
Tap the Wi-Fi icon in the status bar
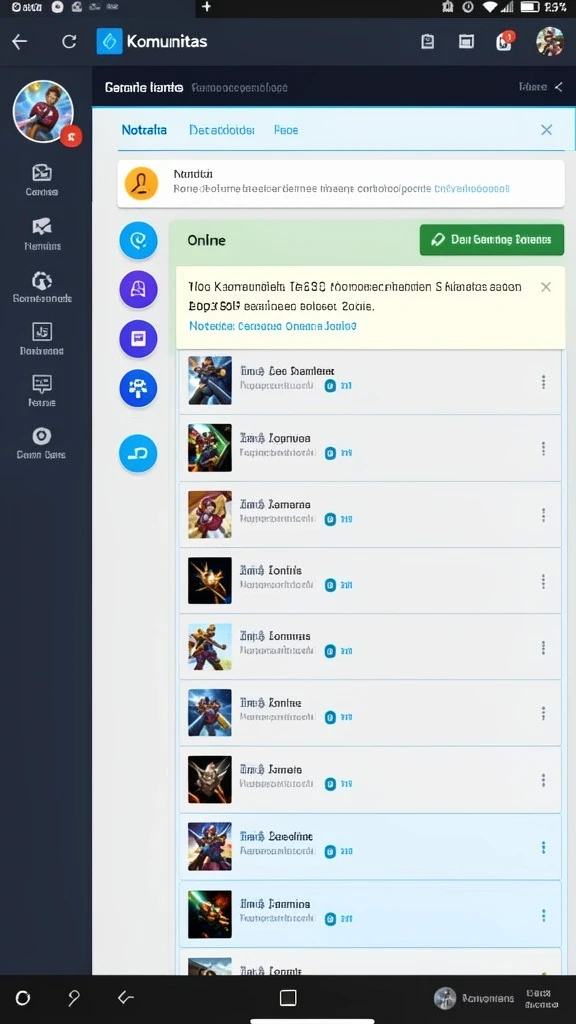490,7
